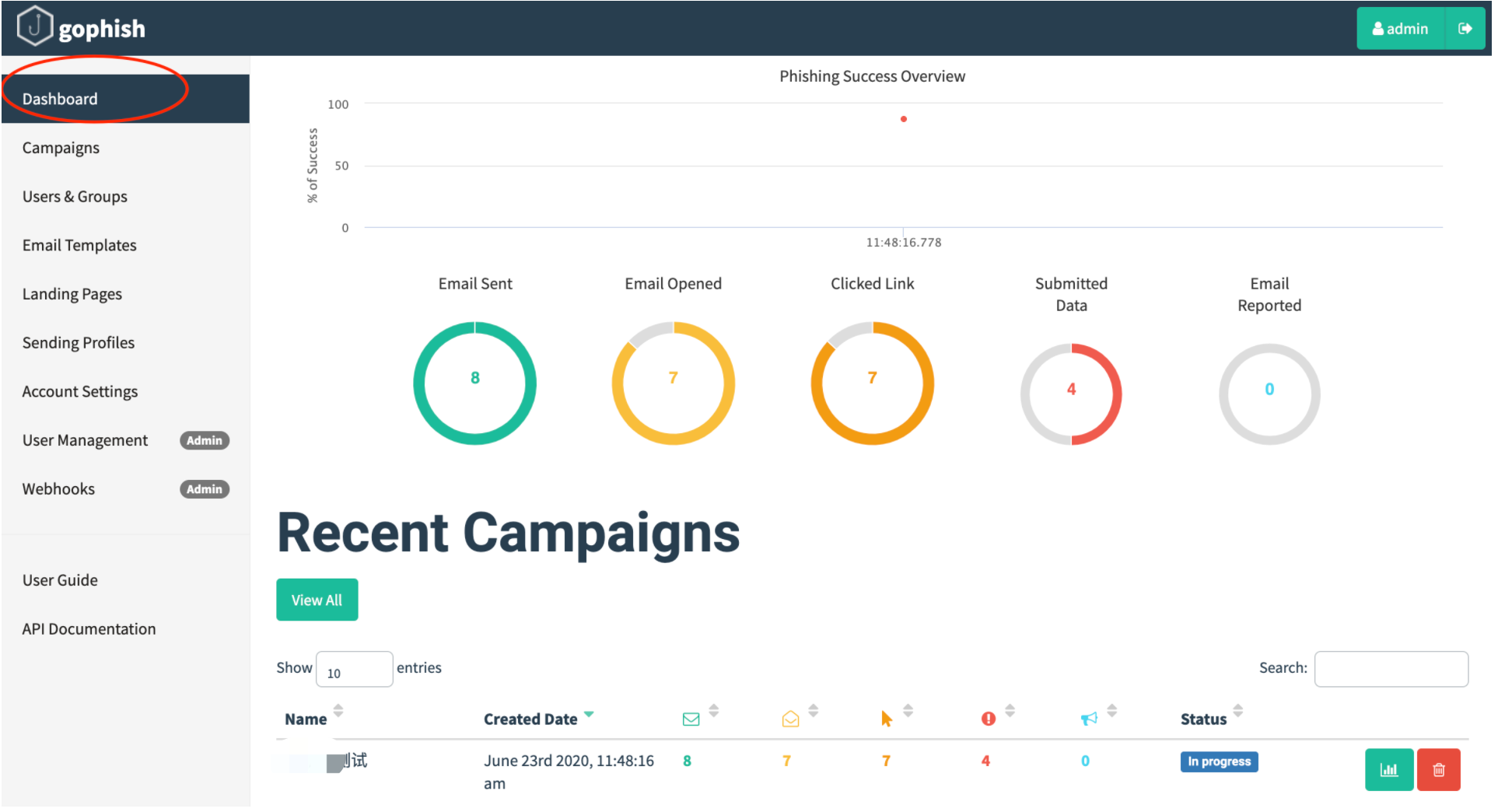Open Campaigns in the sidebar

[61, 148]
